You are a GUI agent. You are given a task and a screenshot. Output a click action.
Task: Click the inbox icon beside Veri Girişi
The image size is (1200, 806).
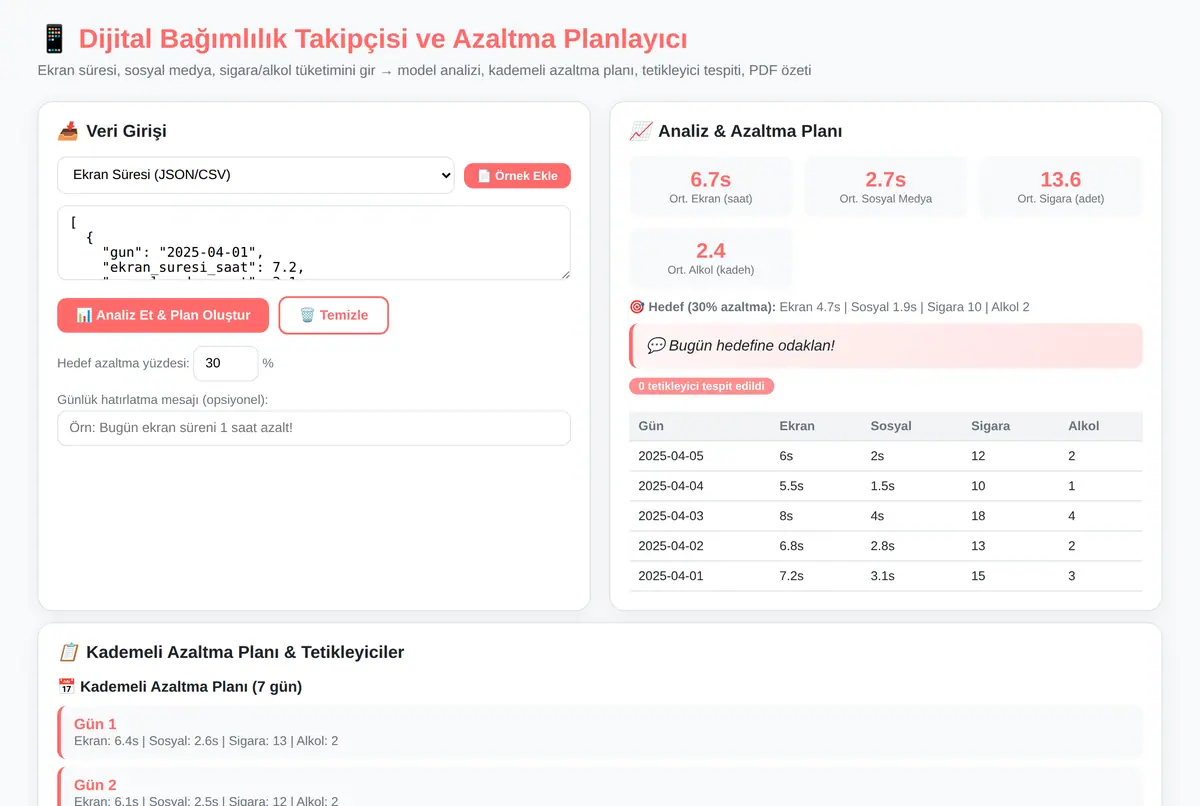pyautogui.click(x=68, y=131)
